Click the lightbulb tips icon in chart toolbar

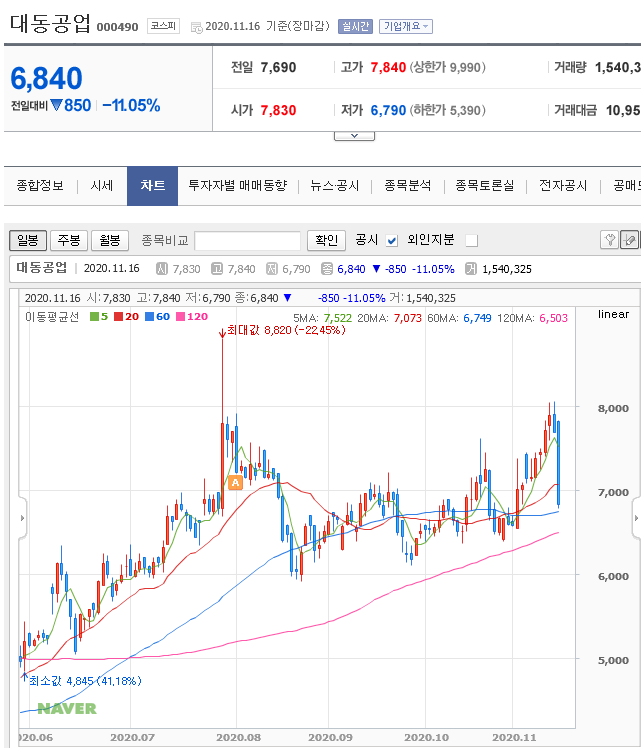609,240
